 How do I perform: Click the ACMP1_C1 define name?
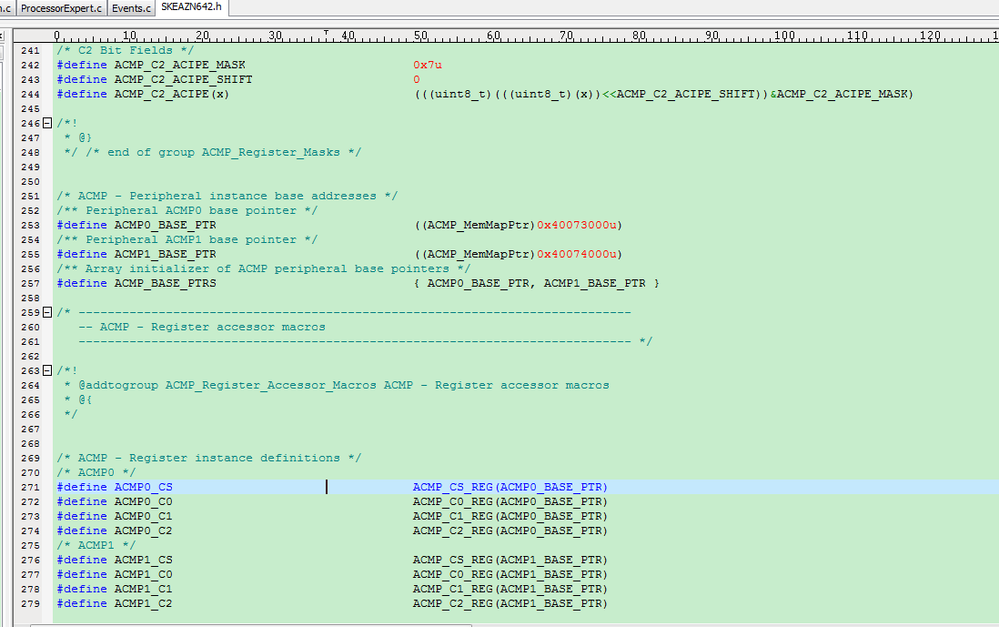143,589
